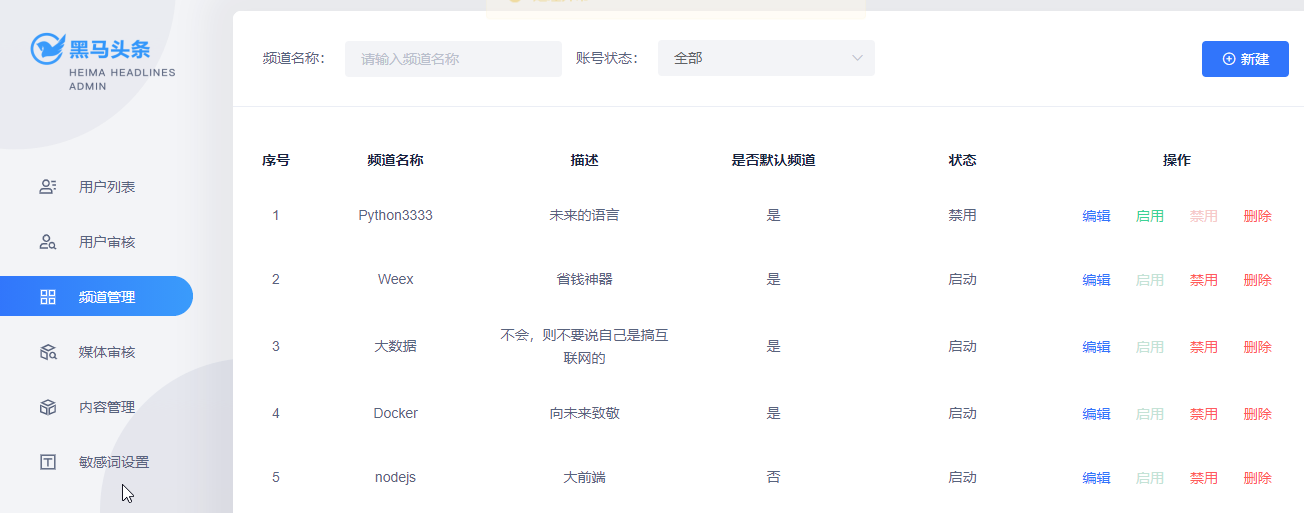This screenshot has height=513, width=1304.
Task: Edit the Weex channel
Action: click(1096, 280)
